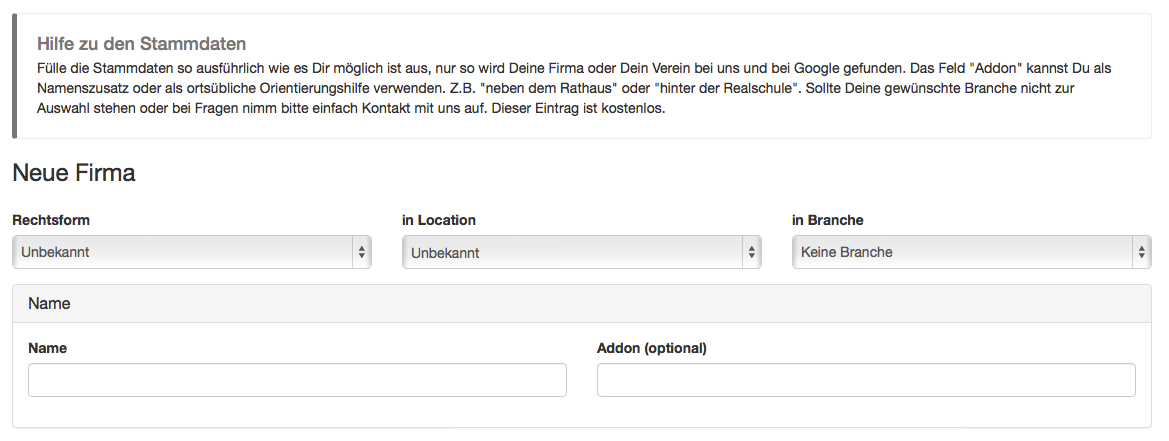
Task: Focus the Name text field
Action: (297, 380)
